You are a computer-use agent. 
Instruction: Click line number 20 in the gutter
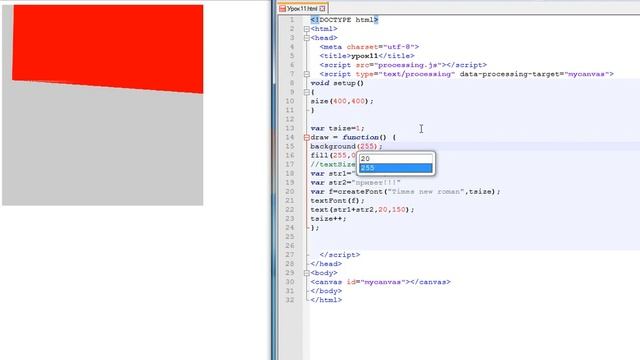click(x=290, y=191)
